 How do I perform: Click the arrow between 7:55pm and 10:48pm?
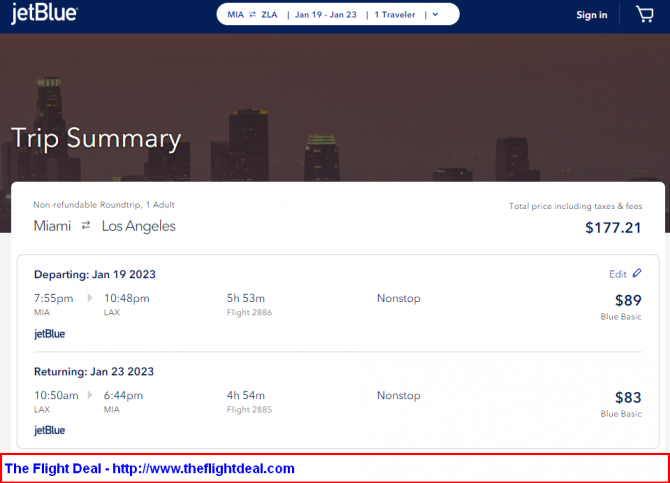pos(90,298)
